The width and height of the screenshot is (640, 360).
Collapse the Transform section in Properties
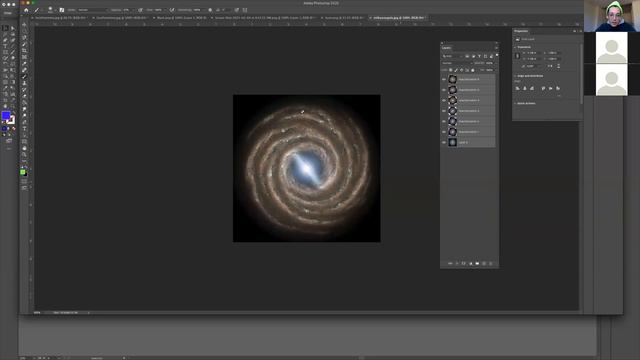coord(515,47)
